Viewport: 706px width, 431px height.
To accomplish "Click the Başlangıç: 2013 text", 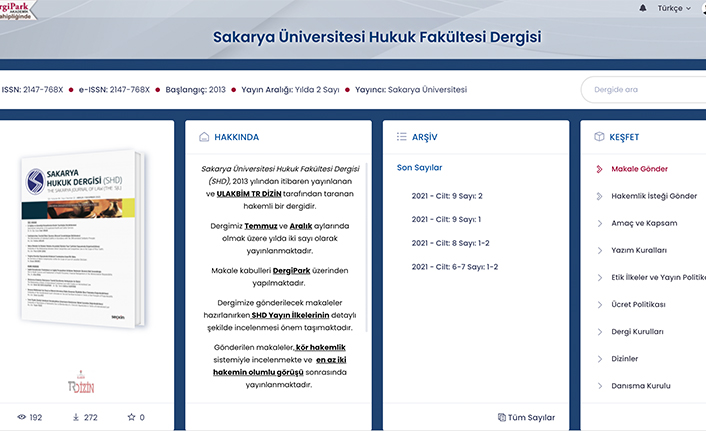I will coord(195,90).
